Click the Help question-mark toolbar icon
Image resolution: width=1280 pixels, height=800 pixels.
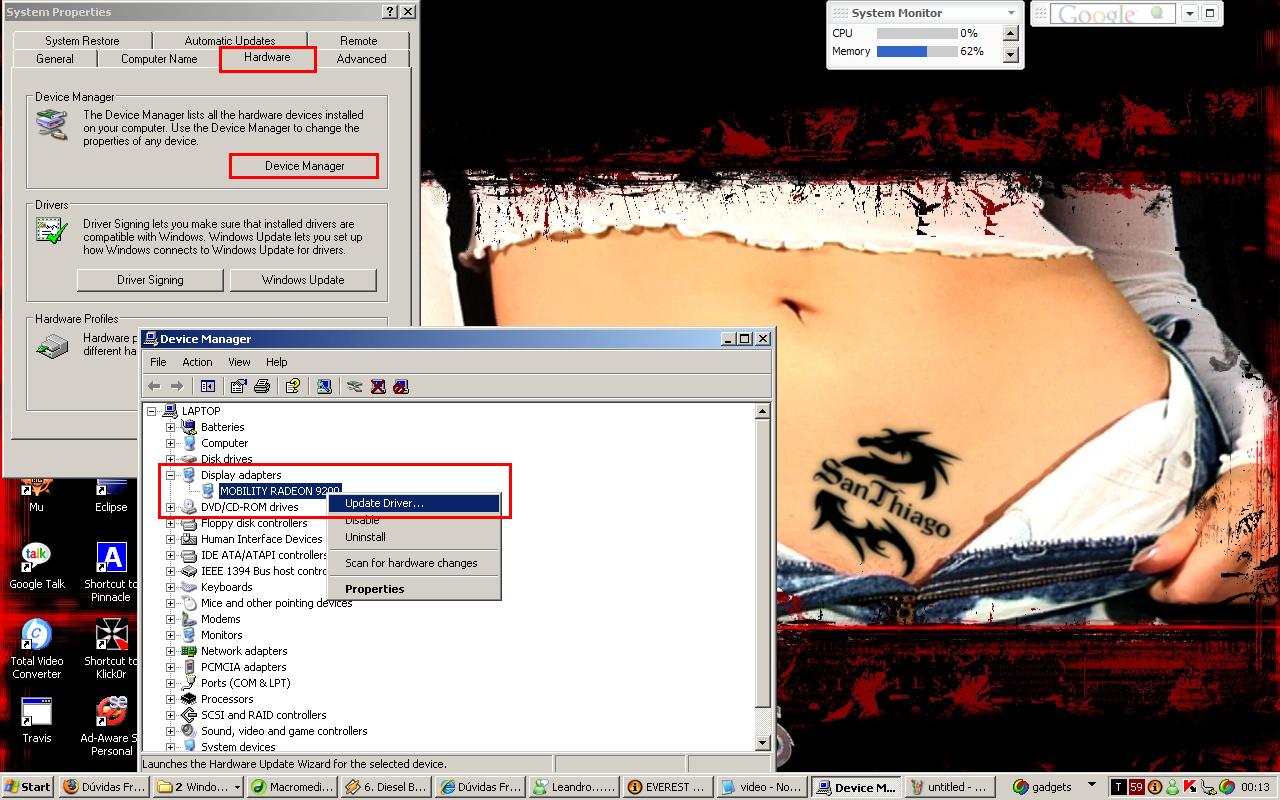coord(293,386)
